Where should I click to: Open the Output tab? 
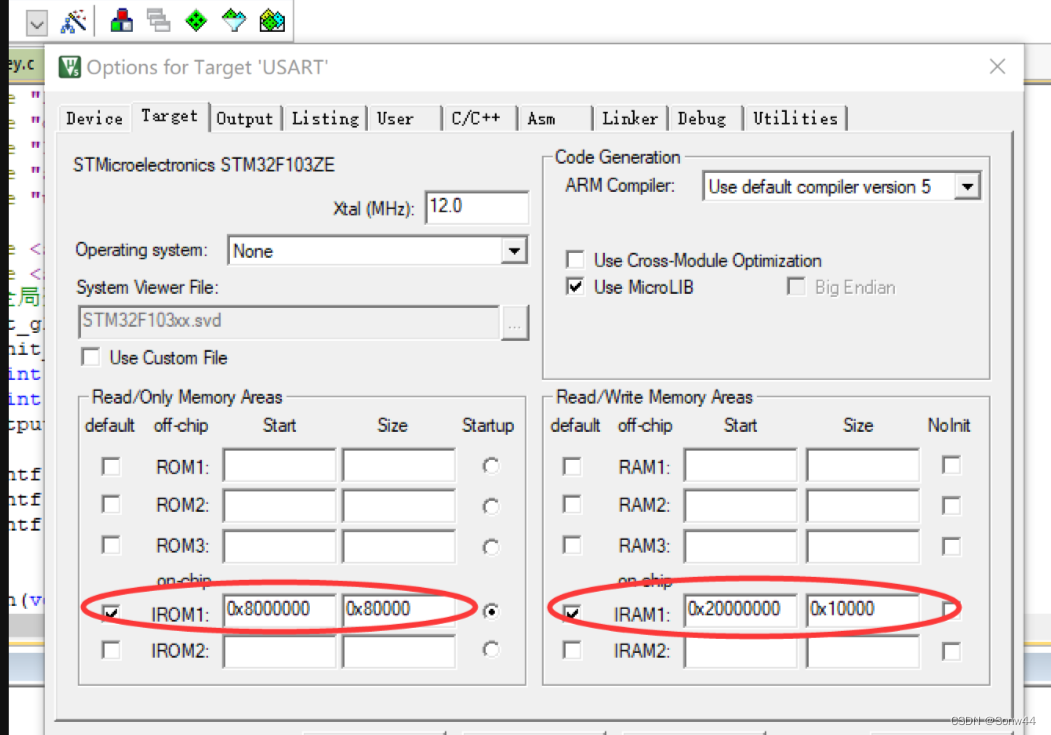(245, 119)
